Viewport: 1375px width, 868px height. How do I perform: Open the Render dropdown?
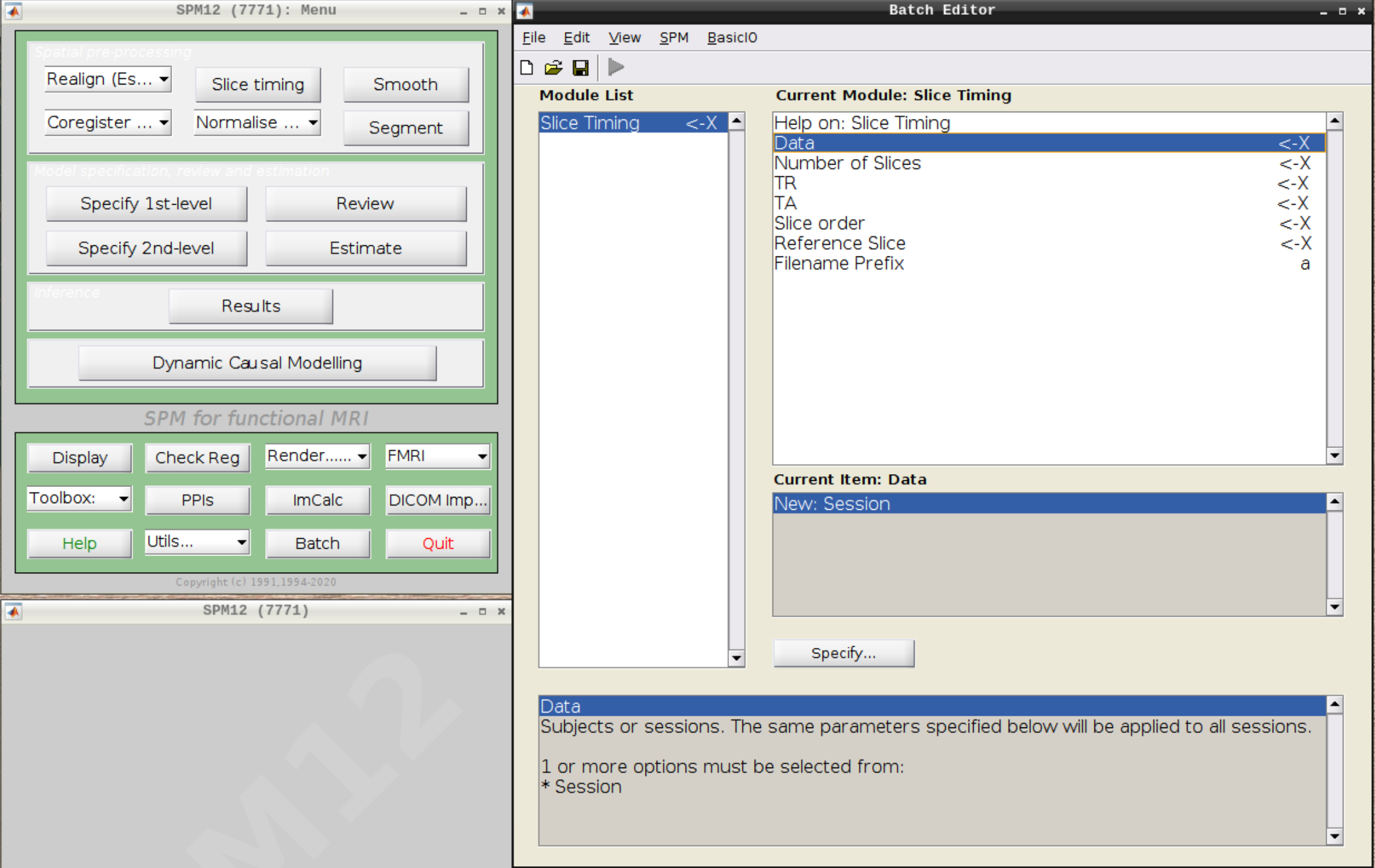[318, 456]
